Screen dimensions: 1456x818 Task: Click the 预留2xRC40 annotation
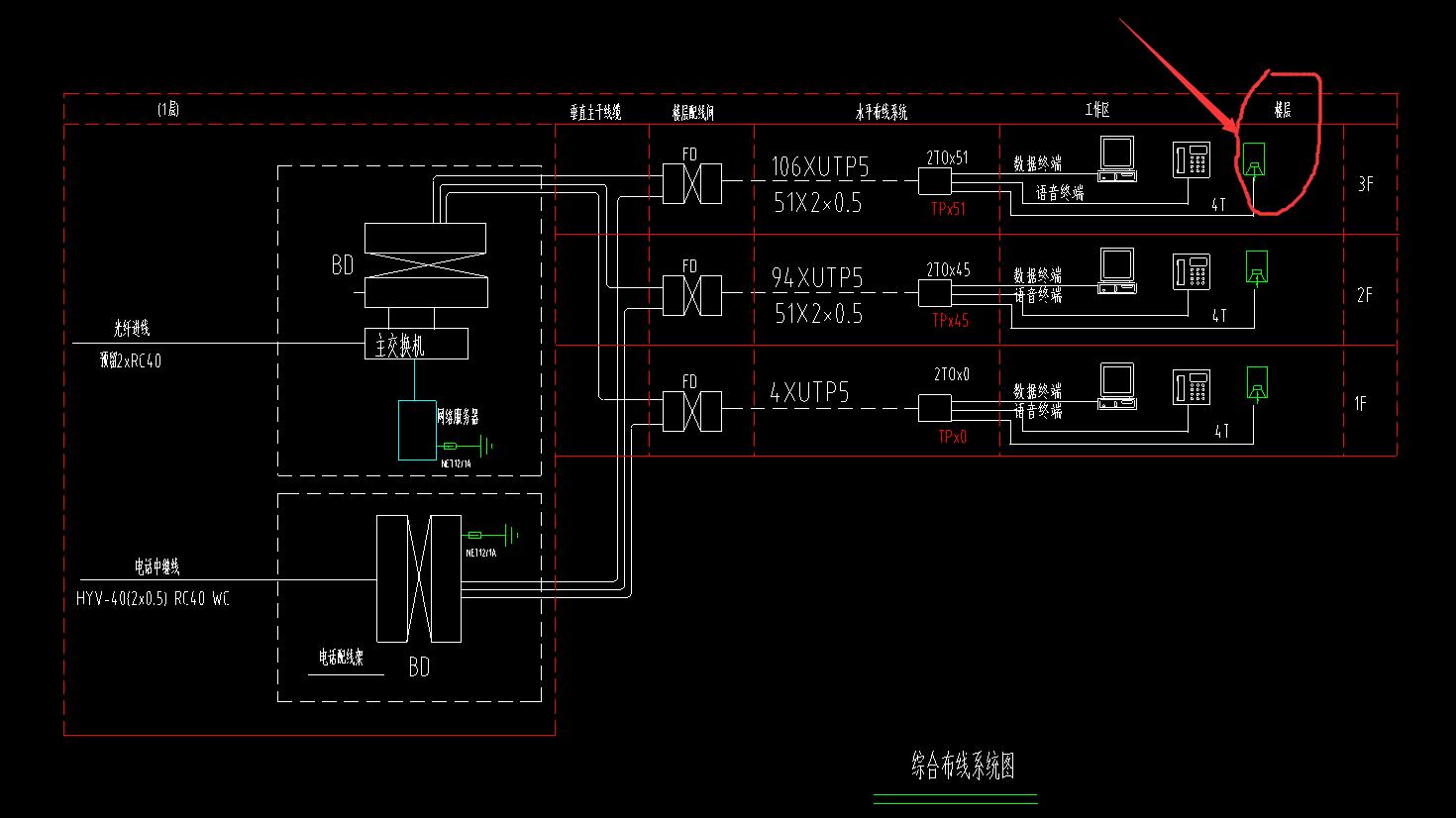tap(130, 361)
